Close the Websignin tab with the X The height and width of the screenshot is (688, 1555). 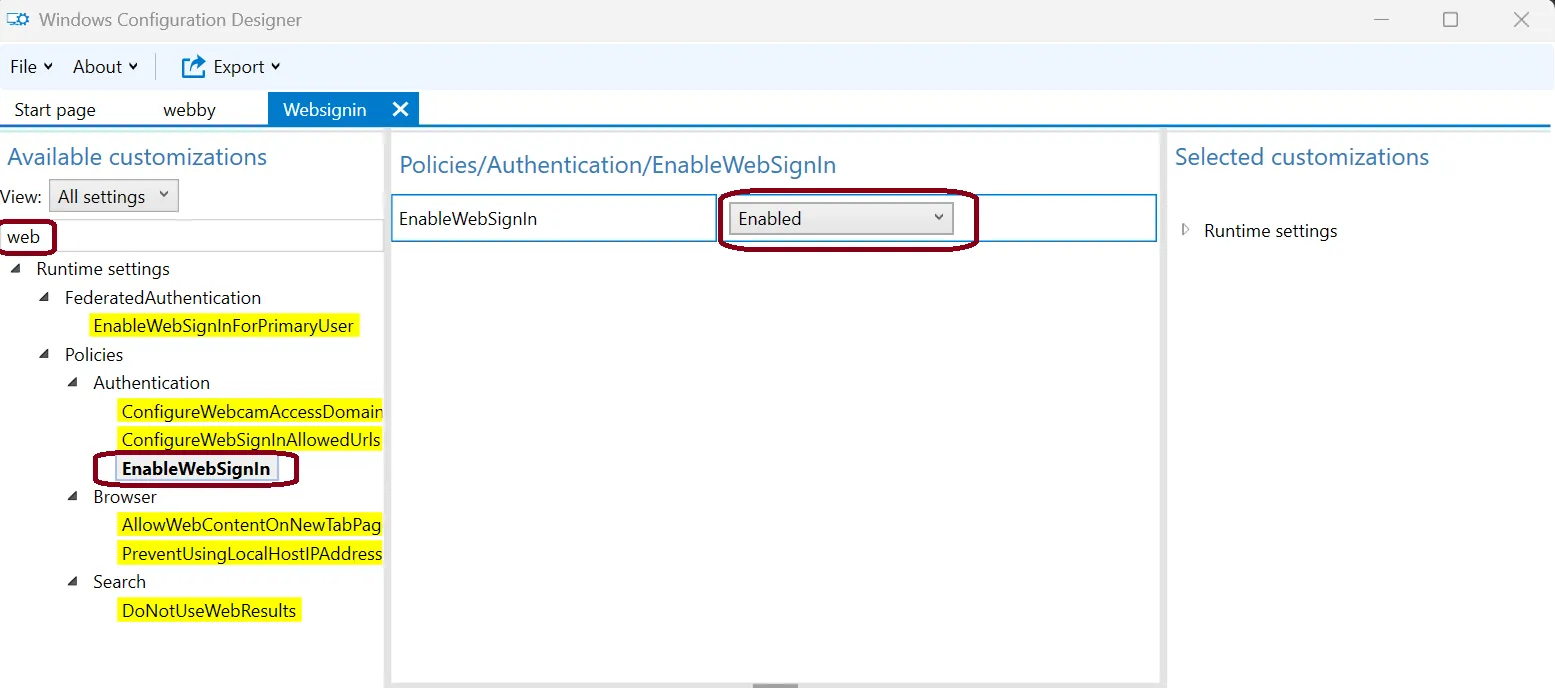tap(400, 109)
